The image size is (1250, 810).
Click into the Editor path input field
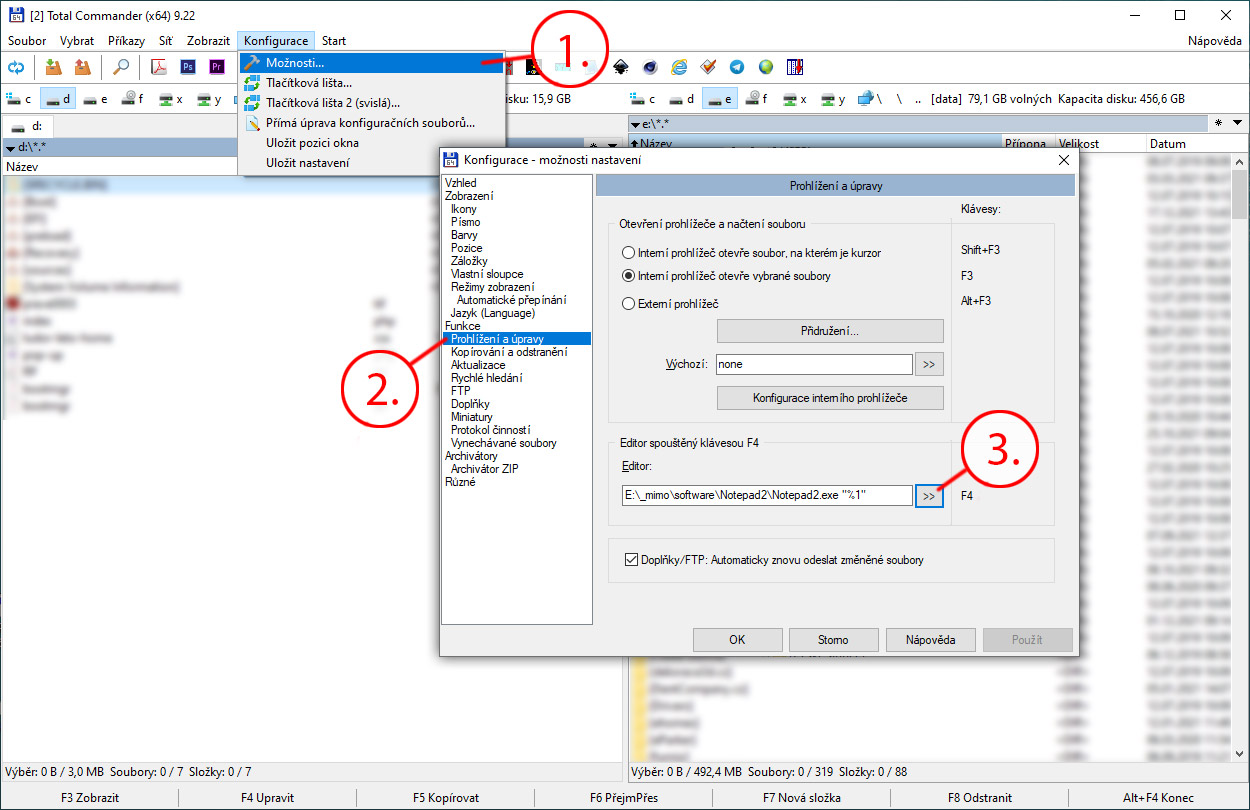coord(765,495)
